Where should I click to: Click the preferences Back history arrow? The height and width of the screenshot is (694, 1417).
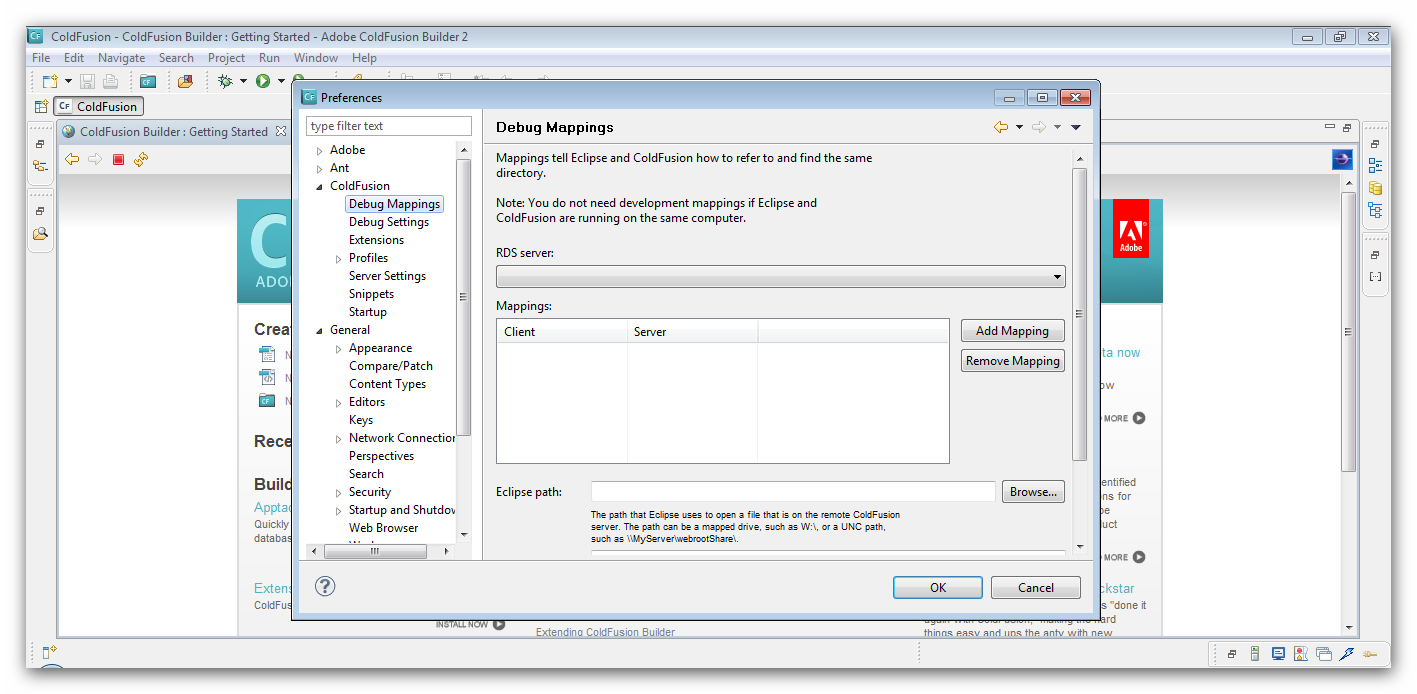coord(1000,127)
